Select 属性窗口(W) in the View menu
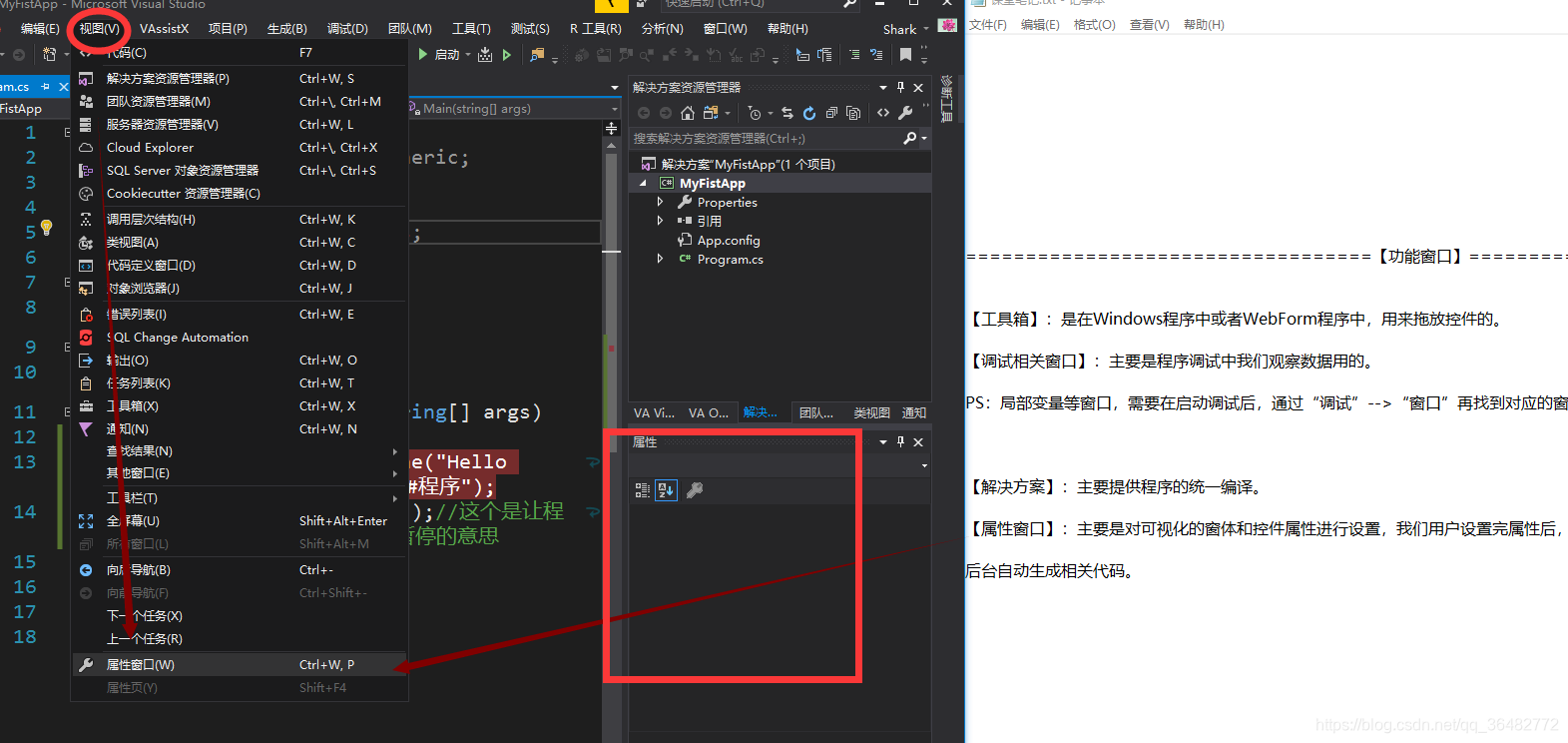The image size is (1568, 743). pyautogui.click(x=240, y=665)
